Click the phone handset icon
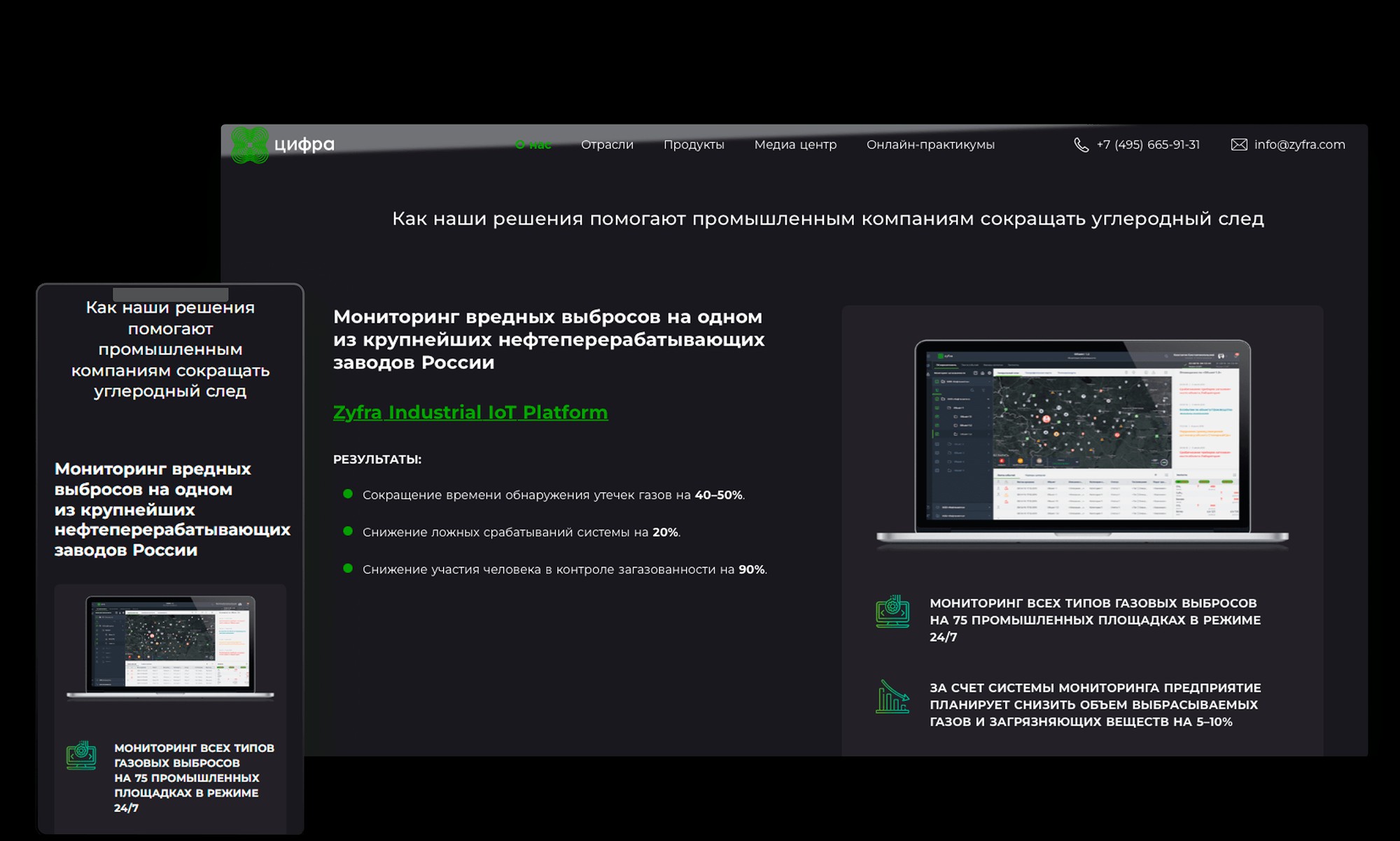 click(x=1081, y=145)
